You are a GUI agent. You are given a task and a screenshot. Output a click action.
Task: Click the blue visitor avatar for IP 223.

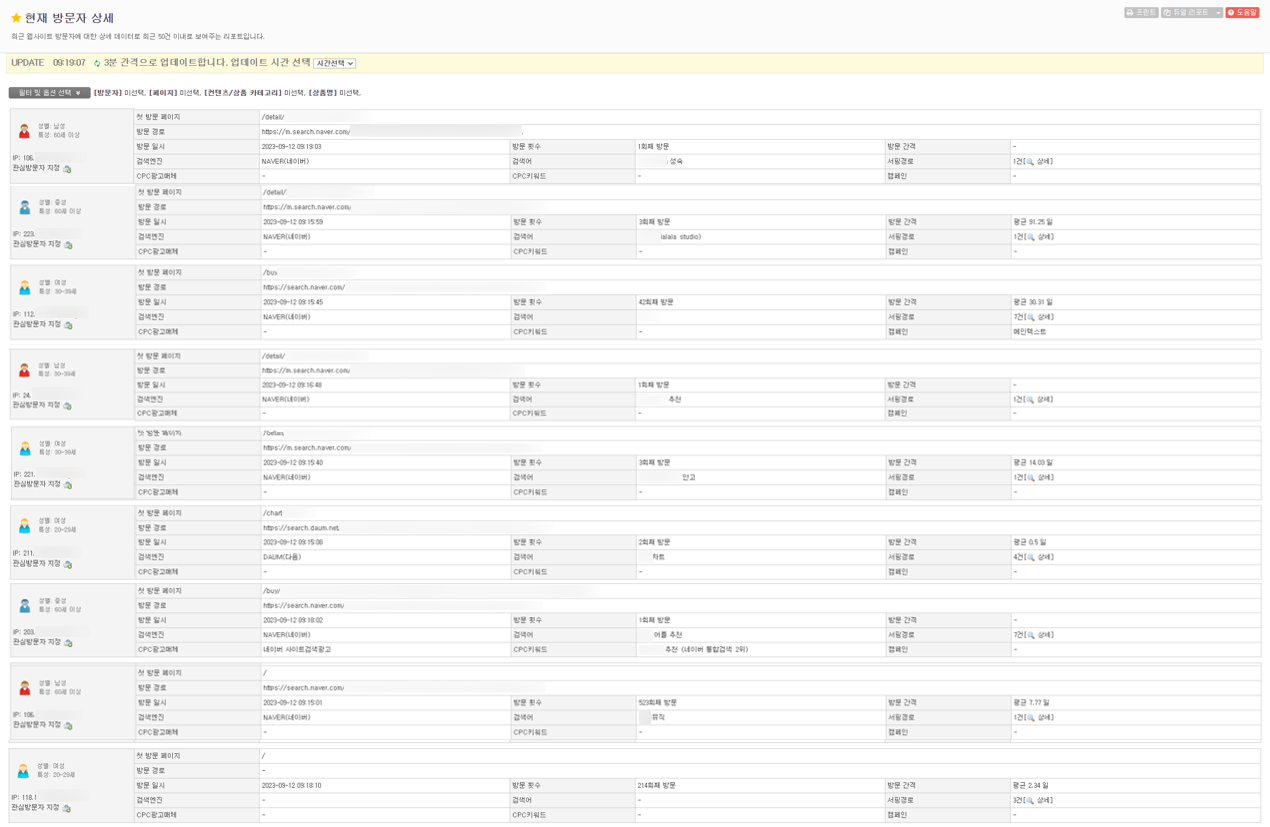coord(25,207)
